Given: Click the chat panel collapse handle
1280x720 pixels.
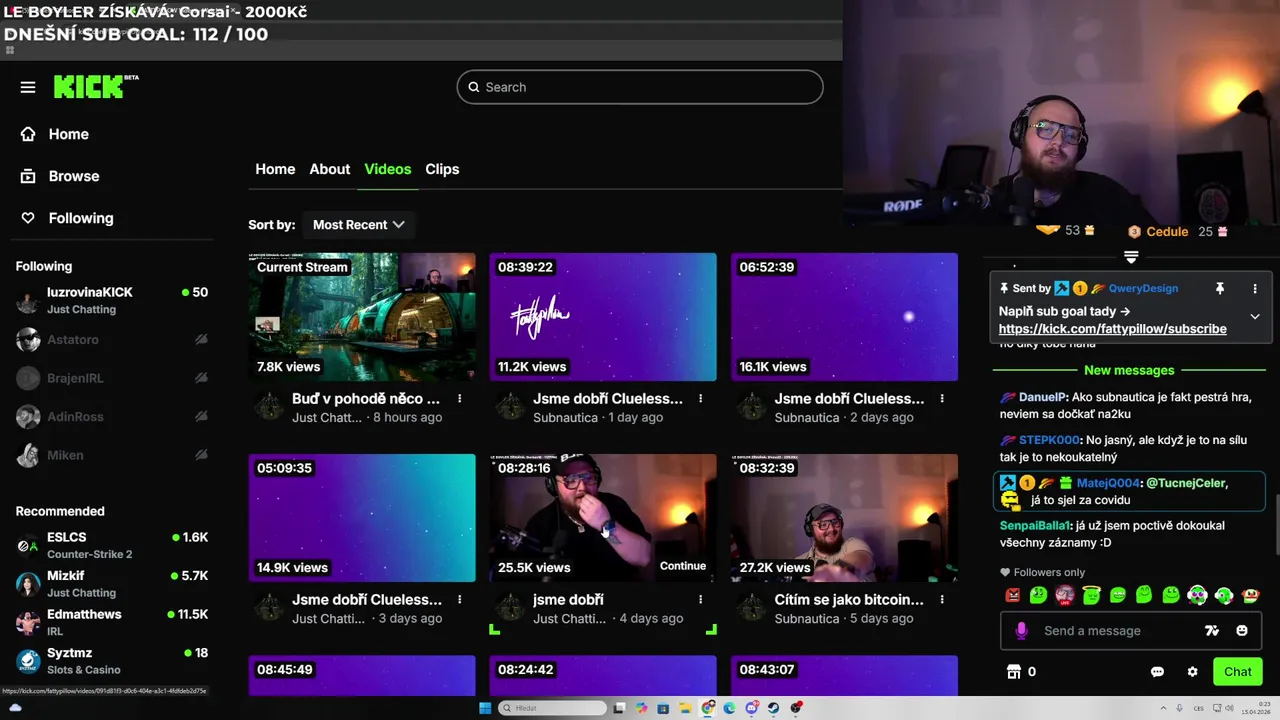Looking at the screenshot, I should pyautogui.click(x=1131, y=257).
